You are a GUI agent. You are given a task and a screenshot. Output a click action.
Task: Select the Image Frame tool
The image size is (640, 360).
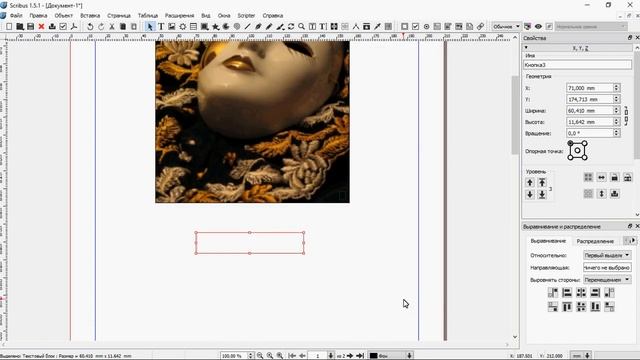point(171,27)
